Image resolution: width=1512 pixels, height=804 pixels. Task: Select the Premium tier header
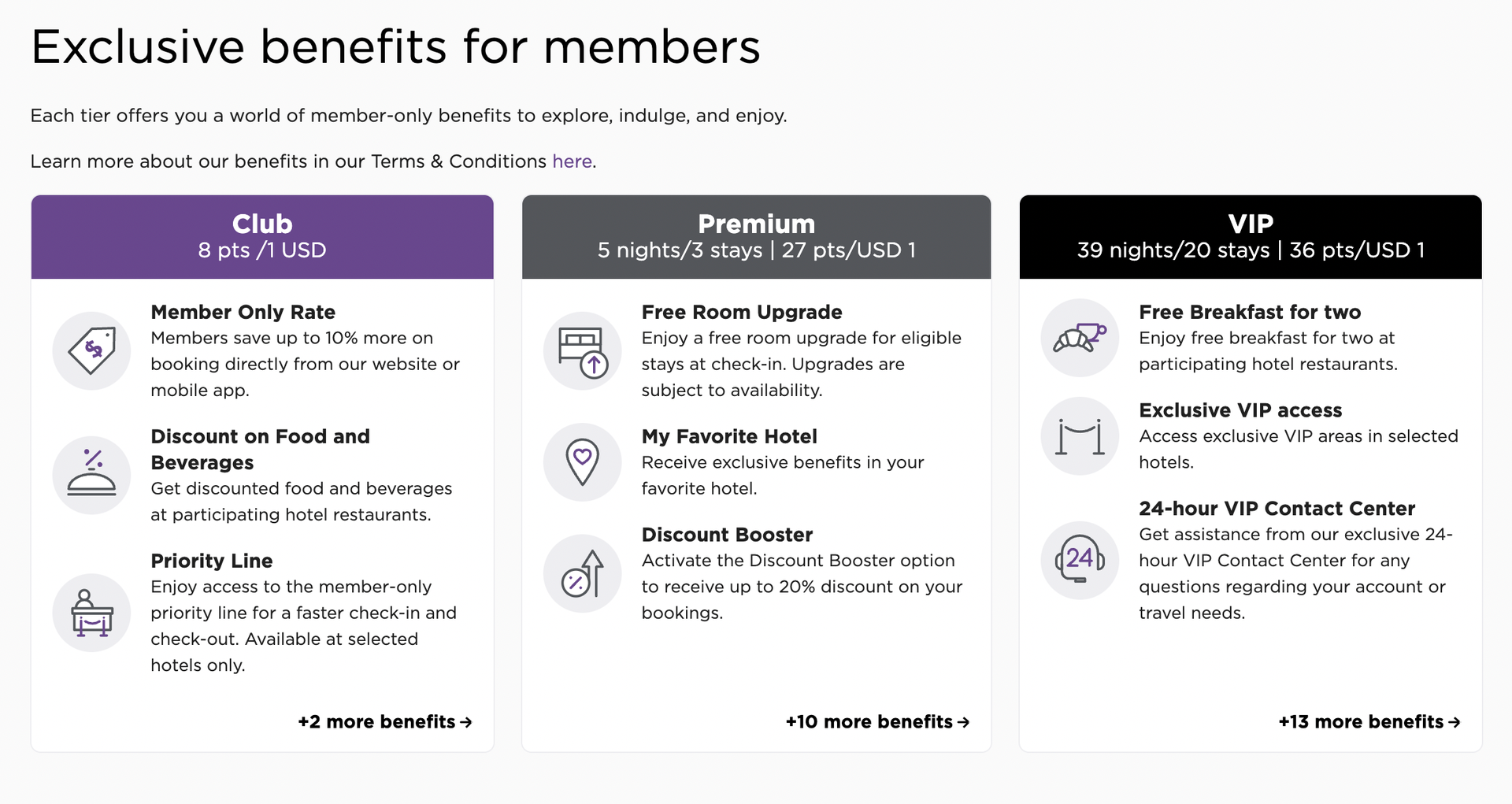point(756,236)
